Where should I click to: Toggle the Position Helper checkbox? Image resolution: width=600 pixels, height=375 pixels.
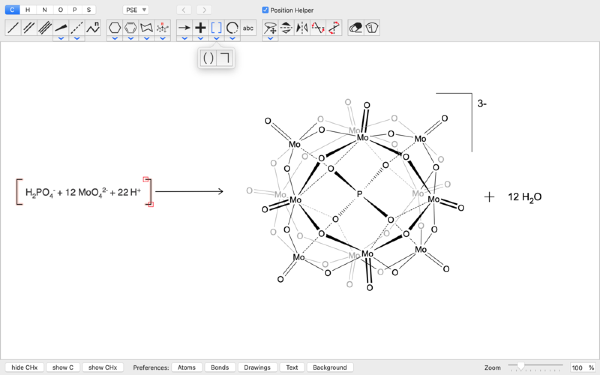click(265, 10)
